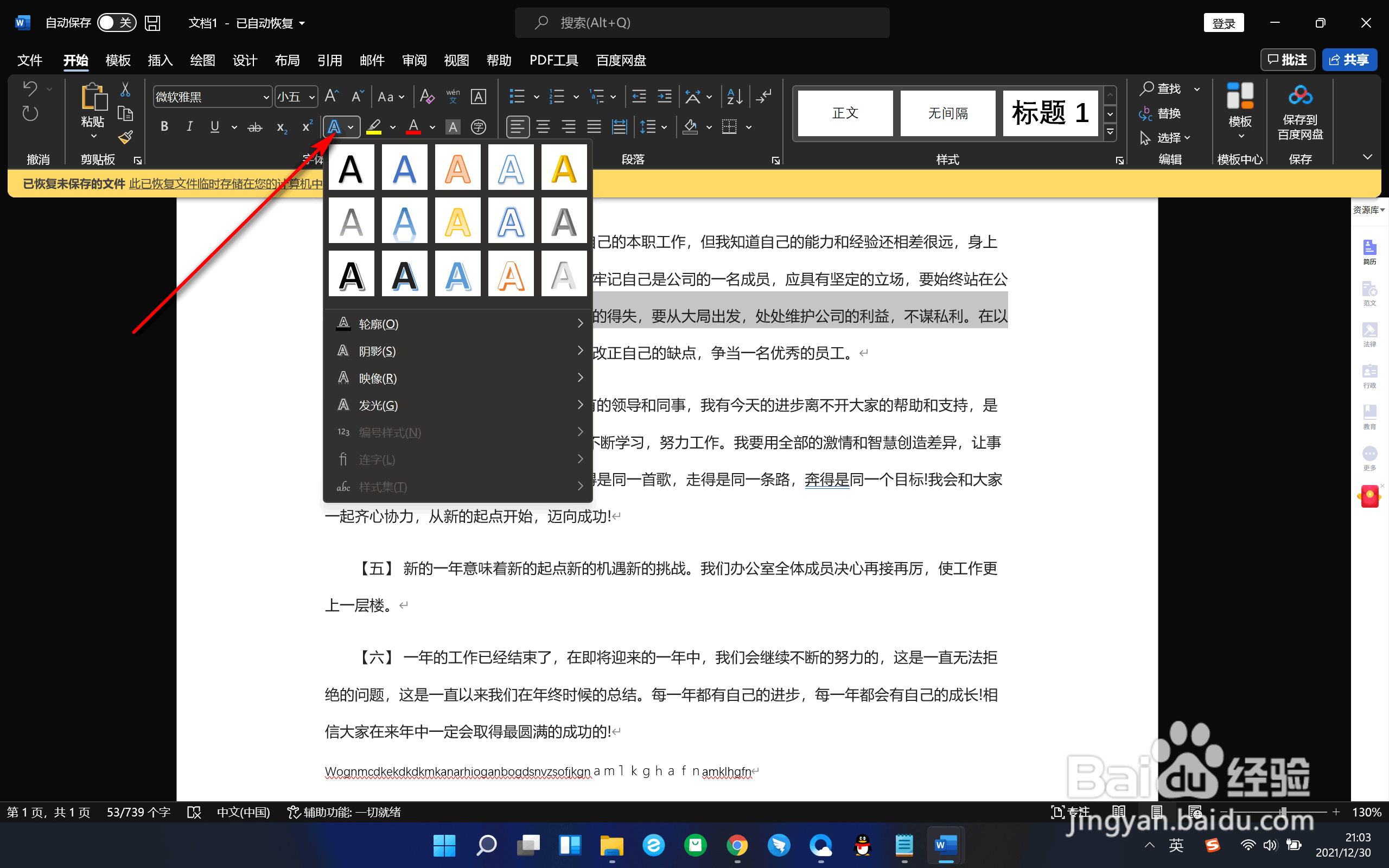Open the 映像(R) reflection submenu
The image size is (1389, 868).
[x=458, y=378]
